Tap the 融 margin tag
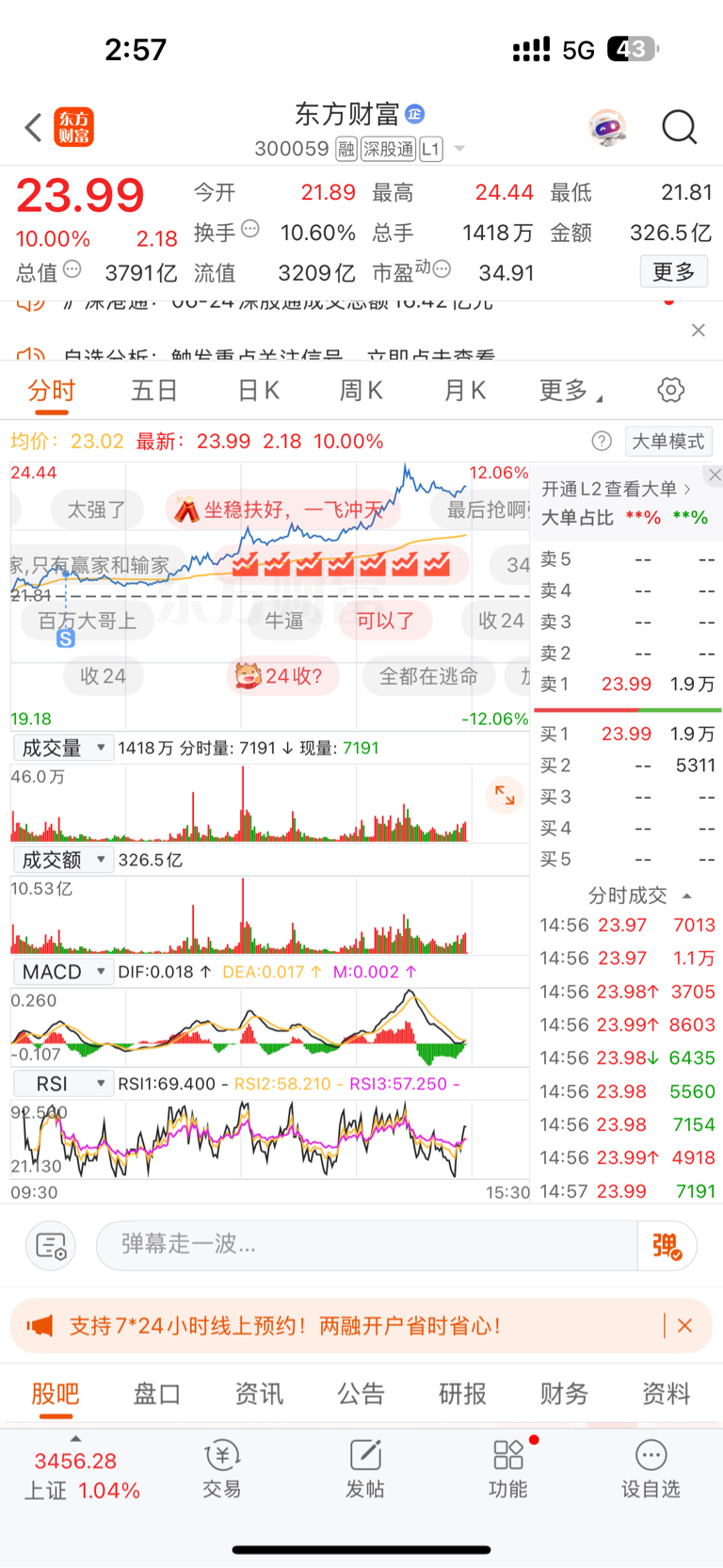This screenshot has height=1568, width=723. (x=346, y=149)
